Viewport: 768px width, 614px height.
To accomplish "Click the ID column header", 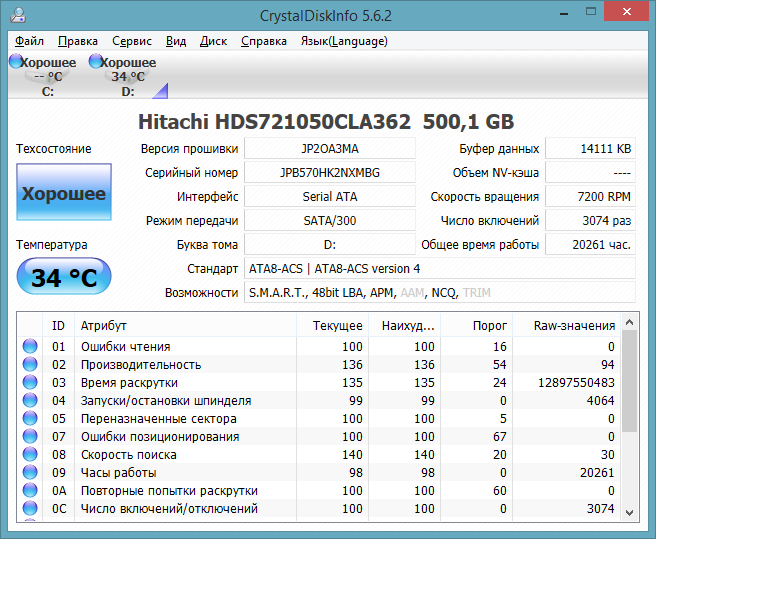I will [x=58, y=325].
